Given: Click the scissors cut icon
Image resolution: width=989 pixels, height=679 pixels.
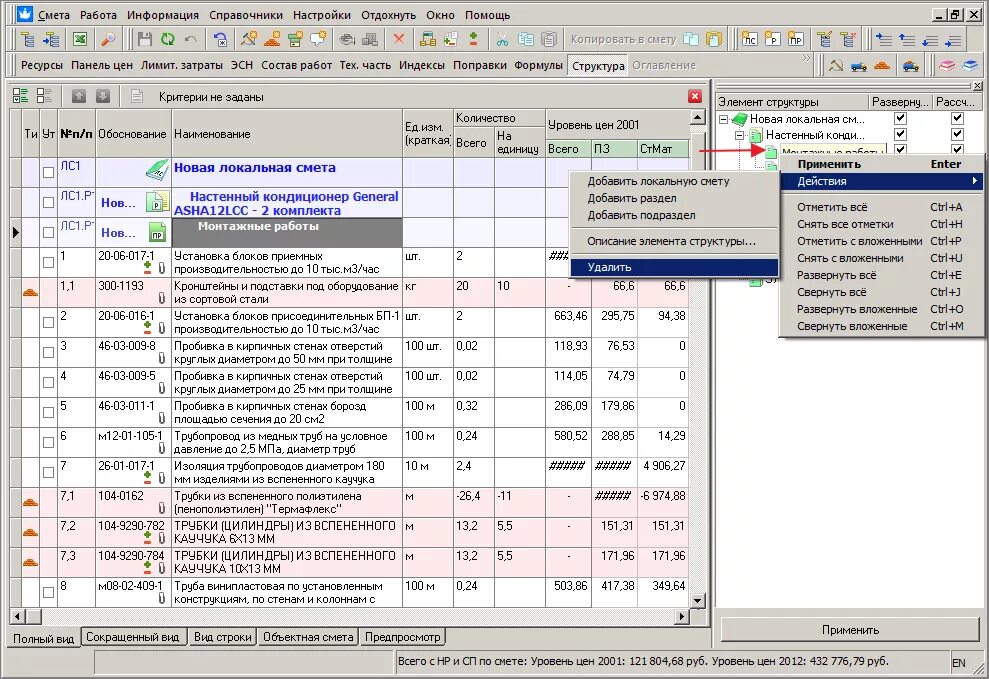Looking at the screenshot, I should pyautogui.click(x=502, y=40).
